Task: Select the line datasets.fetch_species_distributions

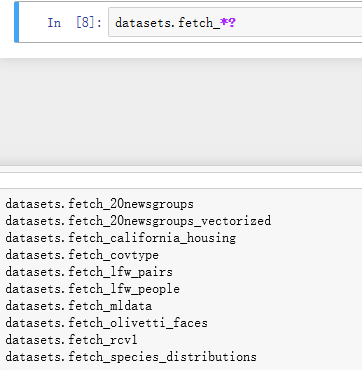Action: coord(131,357)
